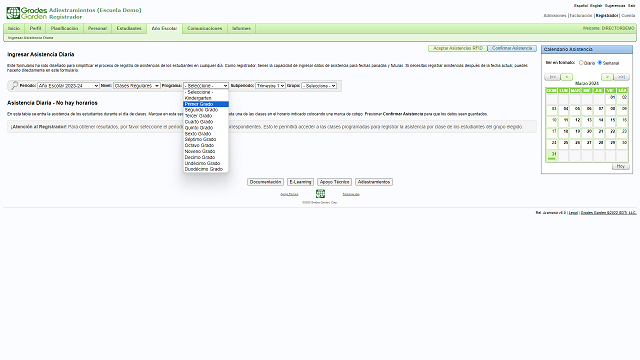This screenshot has width=640, height=360.
Task: Jump to previous year in calendar
Action: click(552, 77)
